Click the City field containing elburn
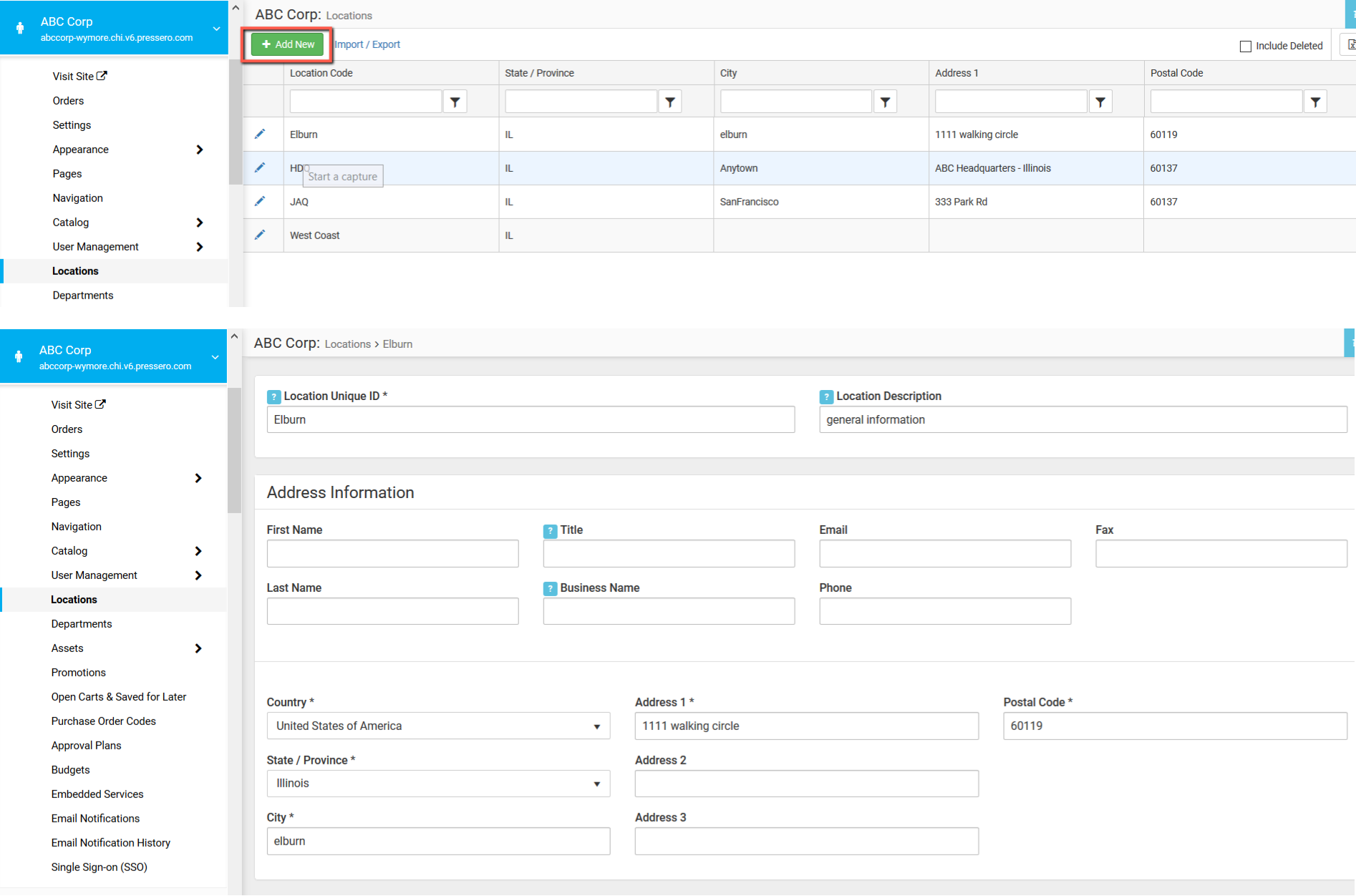This screenshot has width=1356, height=896. click(x=438, y=842)
